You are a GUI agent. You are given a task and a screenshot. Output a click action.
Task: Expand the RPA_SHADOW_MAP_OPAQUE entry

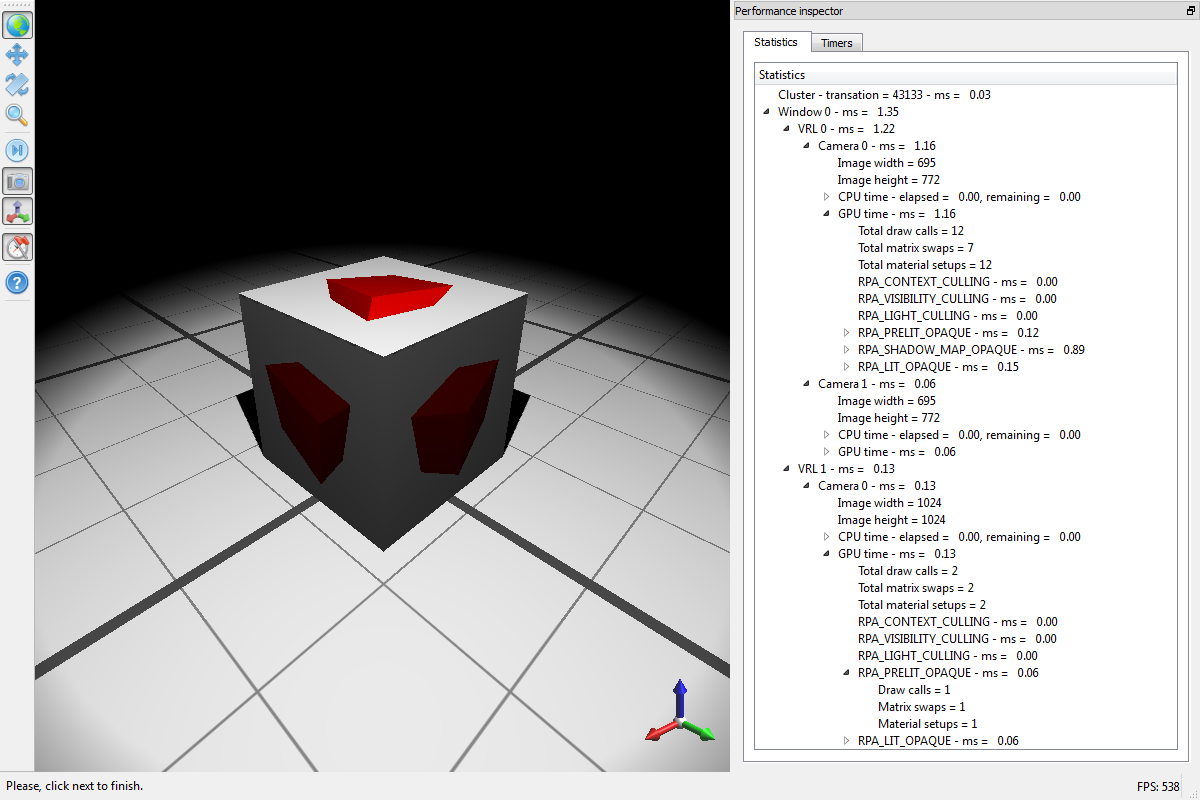(x=846, y=350)
